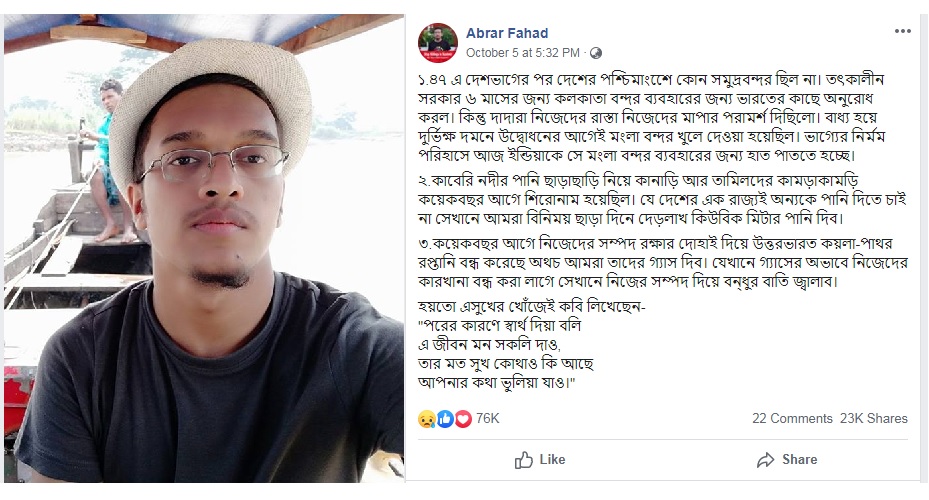Click the red heart reaction icon

click(463, 419)
